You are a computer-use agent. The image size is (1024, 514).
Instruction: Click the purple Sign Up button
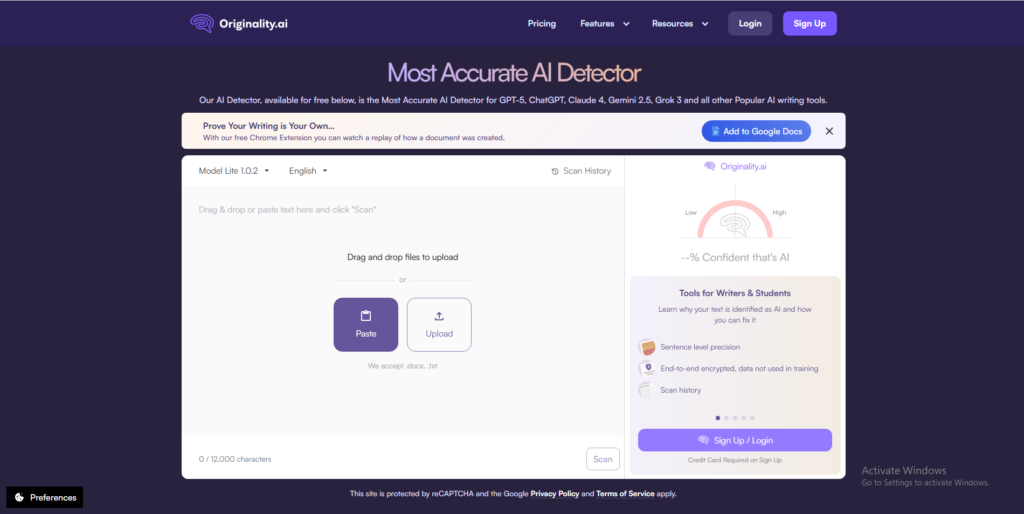click(809, 23)
